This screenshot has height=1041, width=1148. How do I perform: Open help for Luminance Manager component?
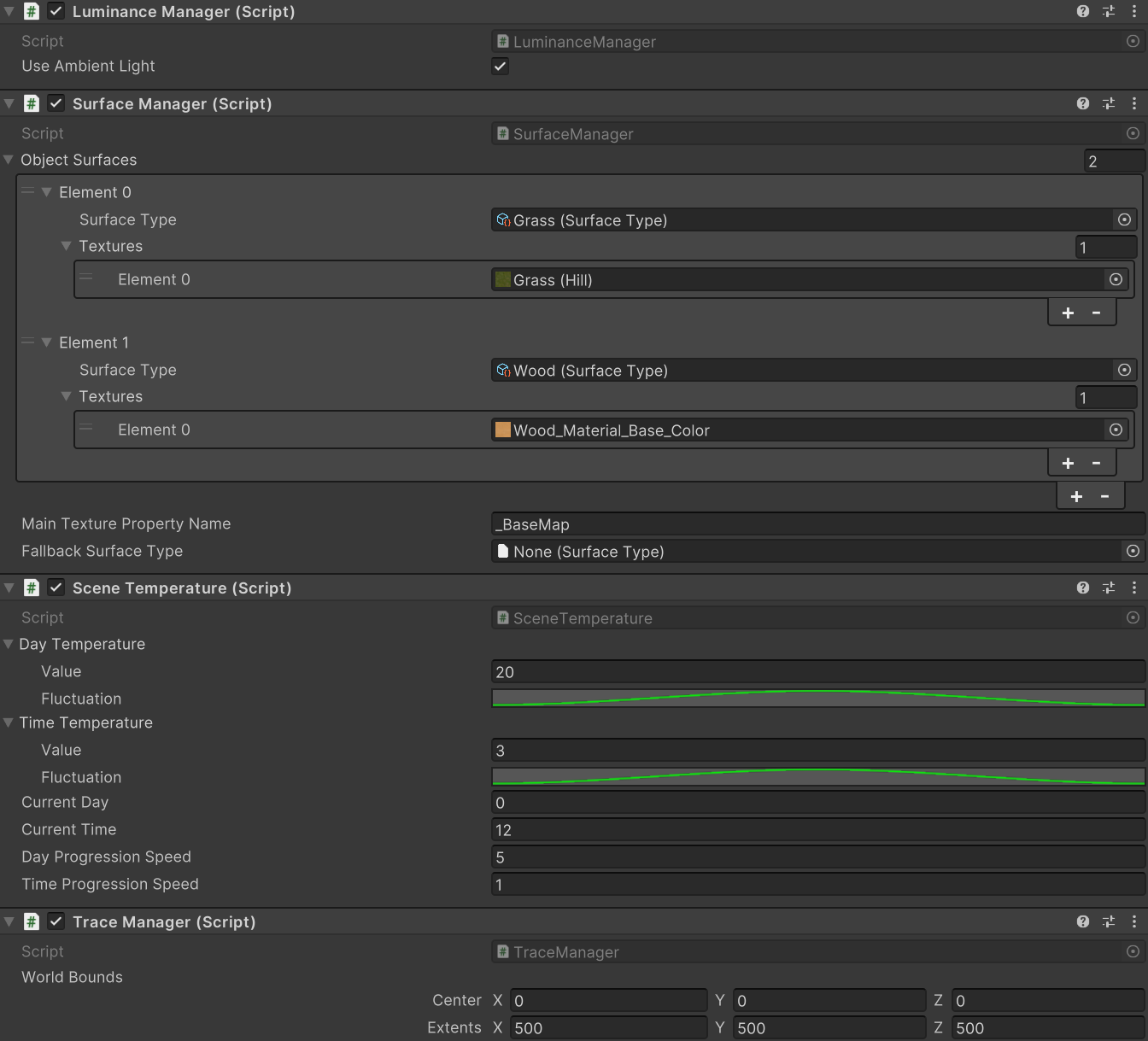click(1083, 11)
